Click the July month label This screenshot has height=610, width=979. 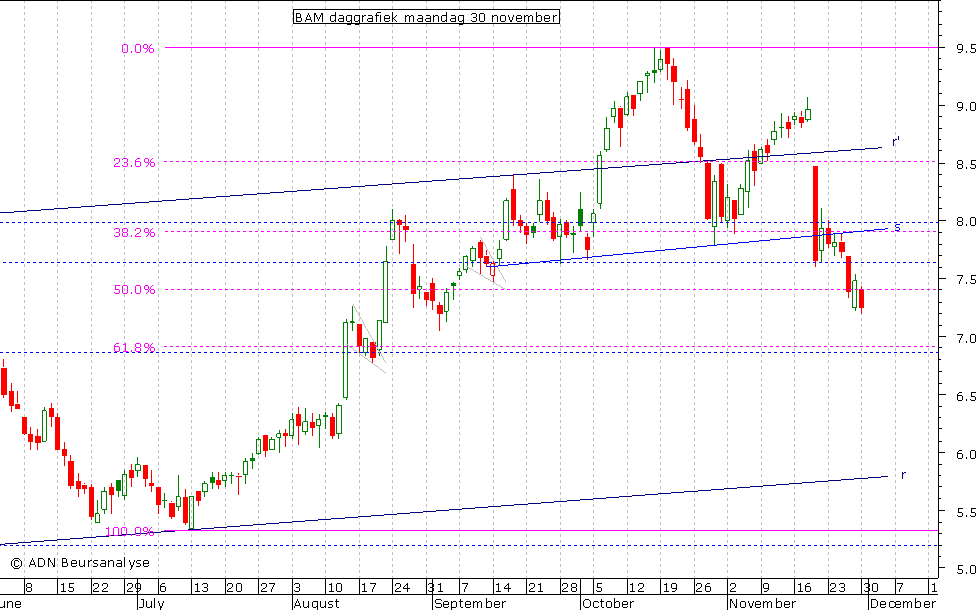coord(152,603)
